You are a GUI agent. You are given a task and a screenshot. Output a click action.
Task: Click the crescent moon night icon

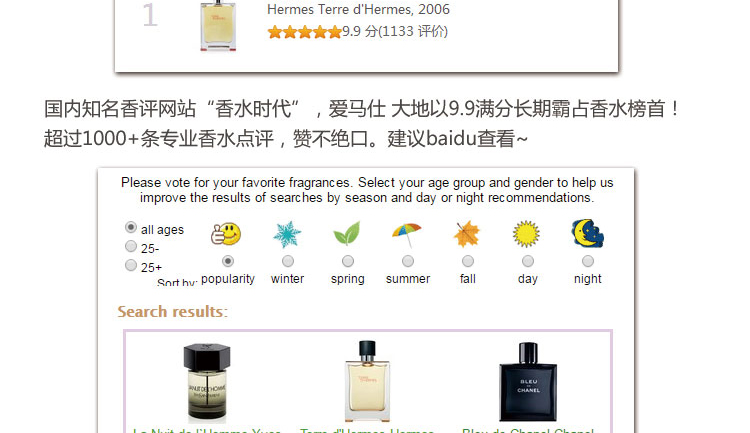click(x=587, y=233)
